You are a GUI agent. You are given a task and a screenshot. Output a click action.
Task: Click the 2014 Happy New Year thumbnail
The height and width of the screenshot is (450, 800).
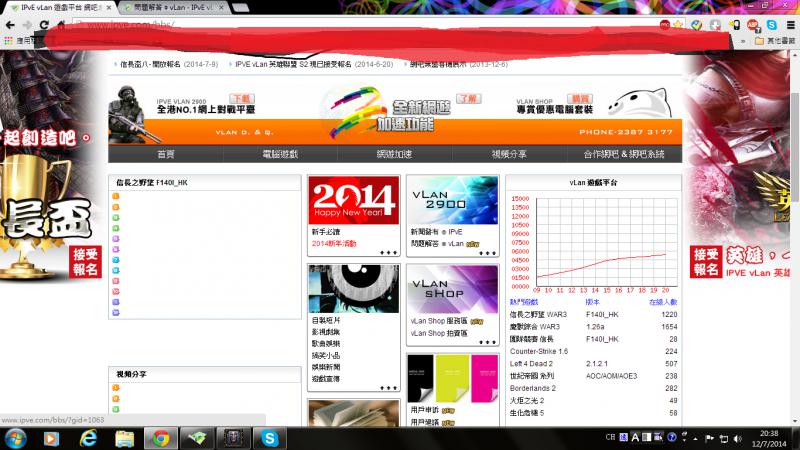(x=354, y=200)
